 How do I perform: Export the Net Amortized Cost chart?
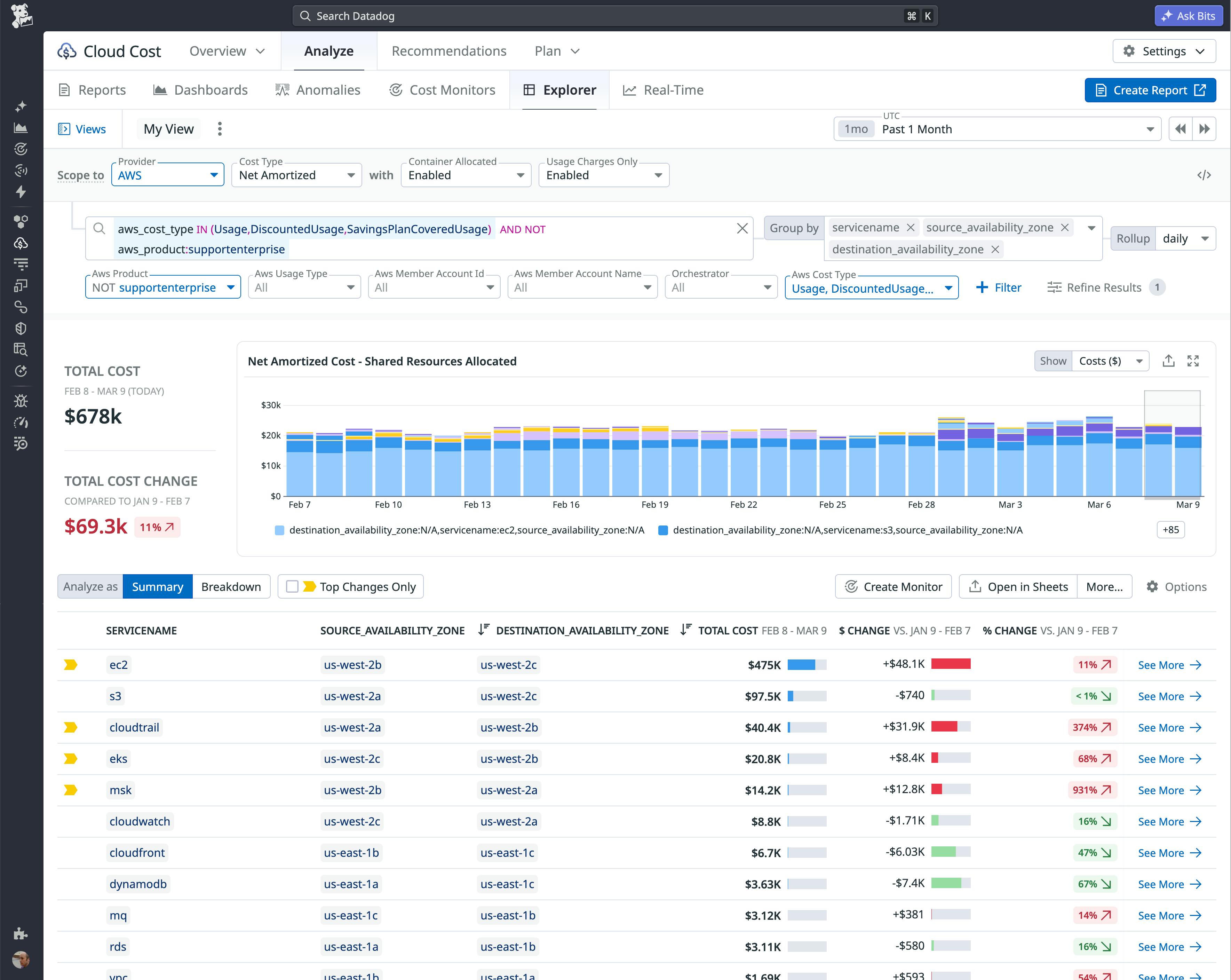[1168, 360]
